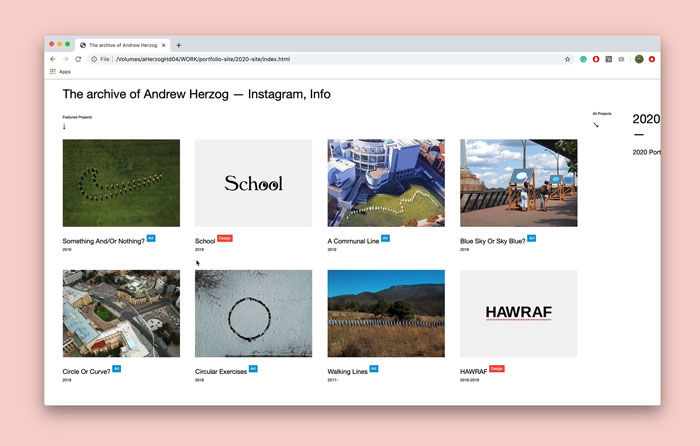Open the Chrome profile avatar

(639, 59)
